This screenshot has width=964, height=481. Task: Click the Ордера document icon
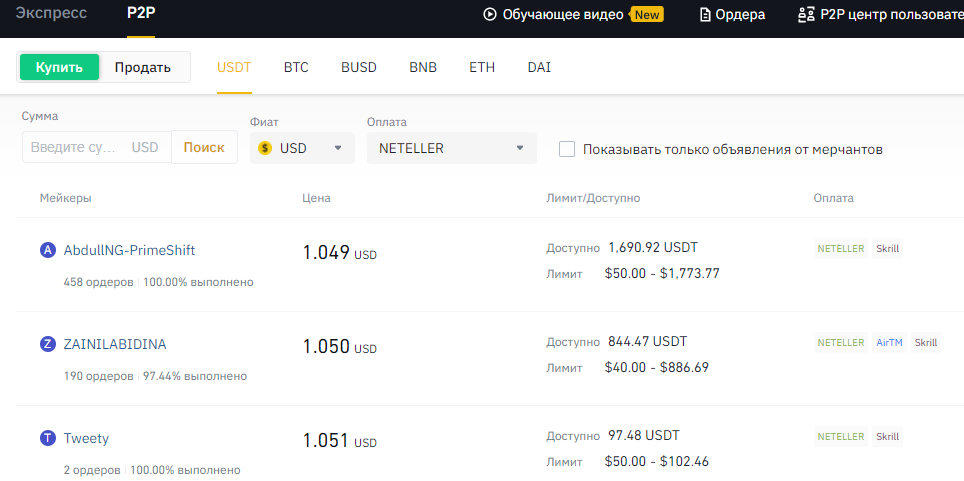coord(705,15)
